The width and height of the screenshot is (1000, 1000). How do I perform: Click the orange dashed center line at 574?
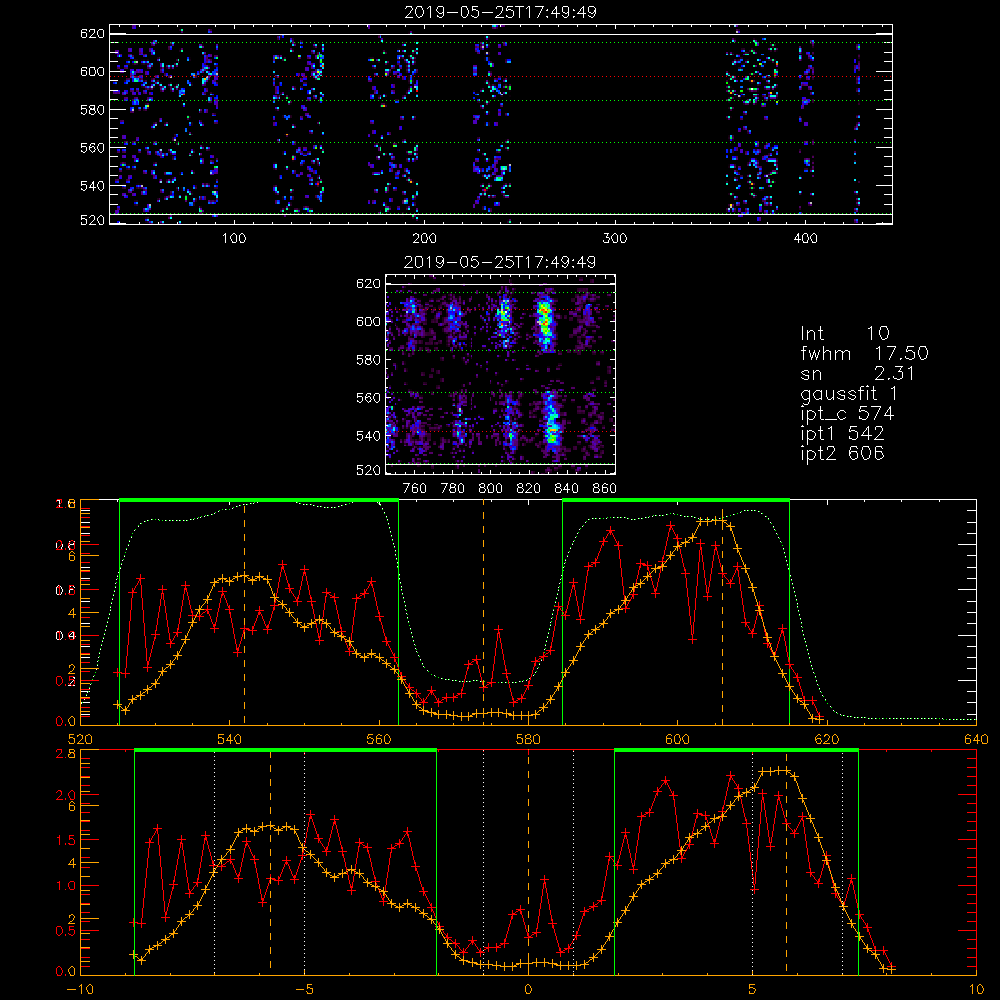click(483, 612)
